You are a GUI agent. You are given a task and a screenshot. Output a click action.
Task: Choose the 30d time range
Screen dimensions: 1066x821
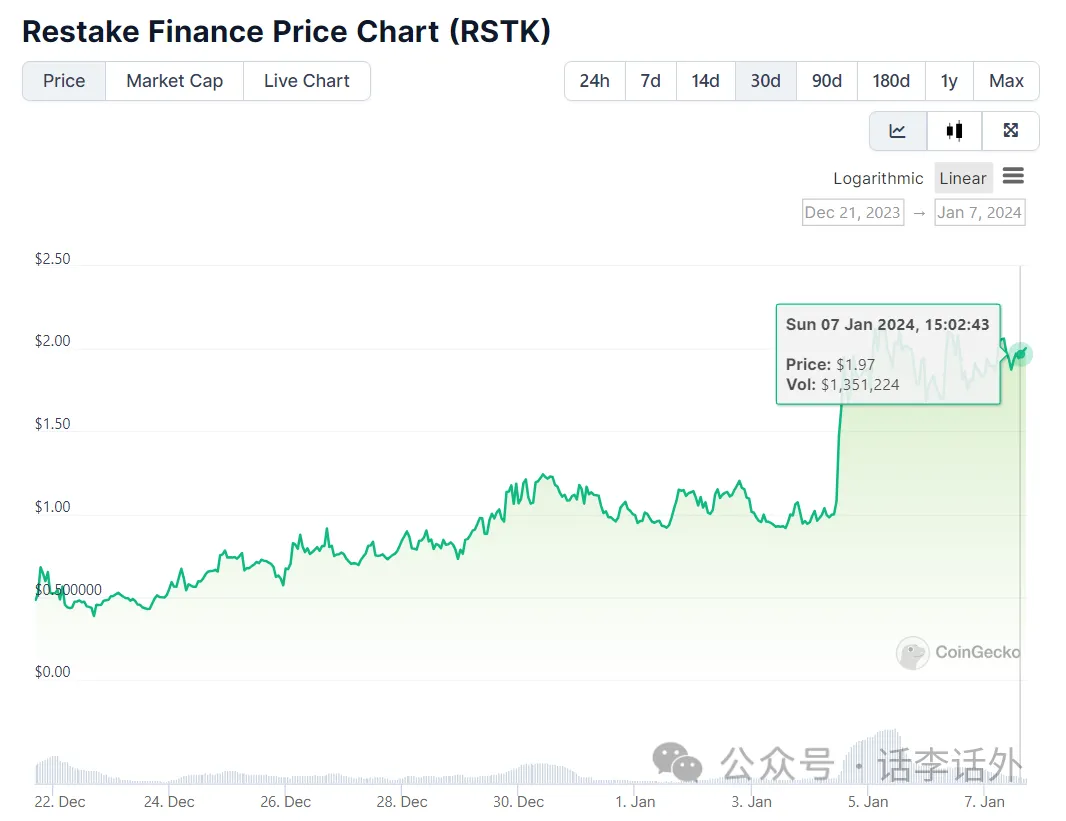(x=766, y=81)
